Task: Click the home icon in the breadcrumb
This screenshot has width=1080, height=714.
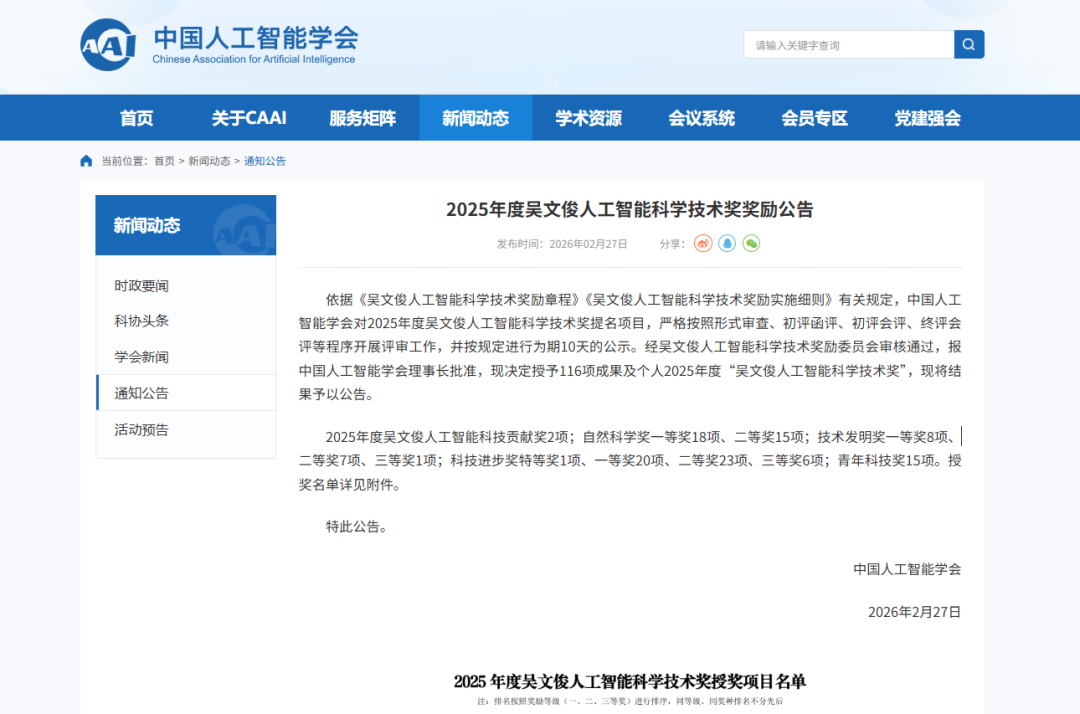Action: (86, 161)
